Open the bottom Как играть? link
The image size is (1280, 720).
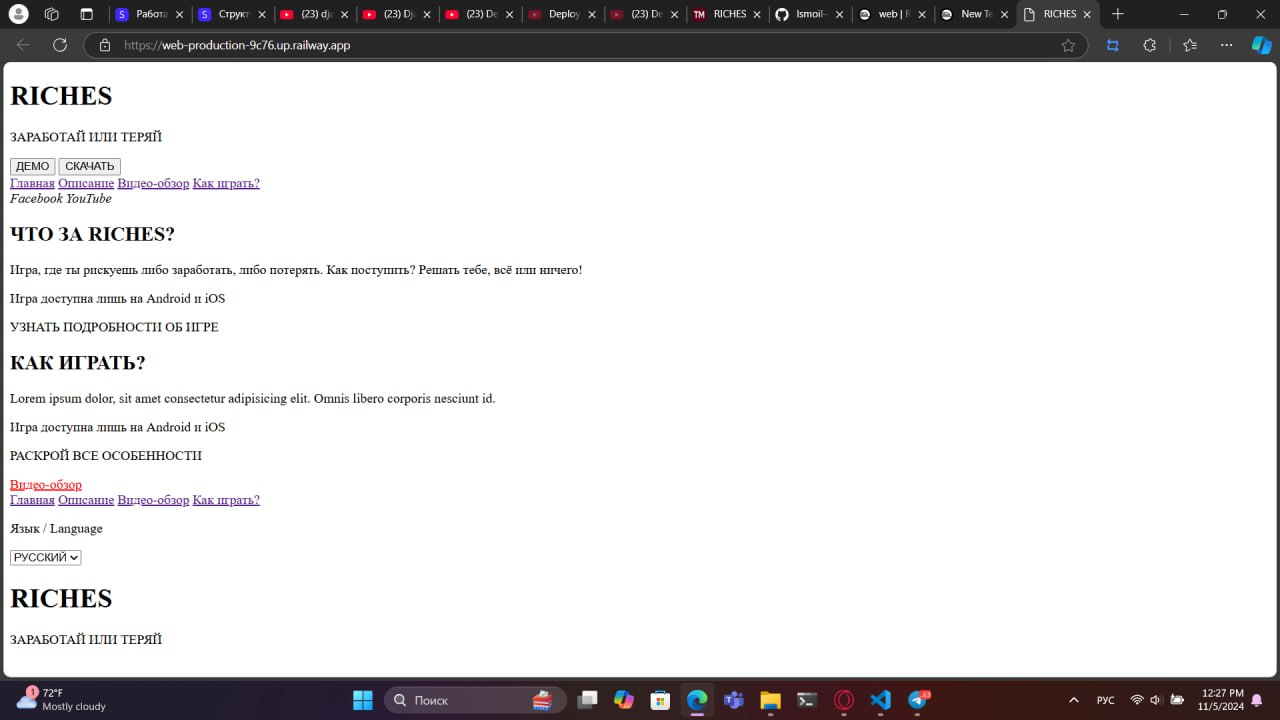point(226,500)
